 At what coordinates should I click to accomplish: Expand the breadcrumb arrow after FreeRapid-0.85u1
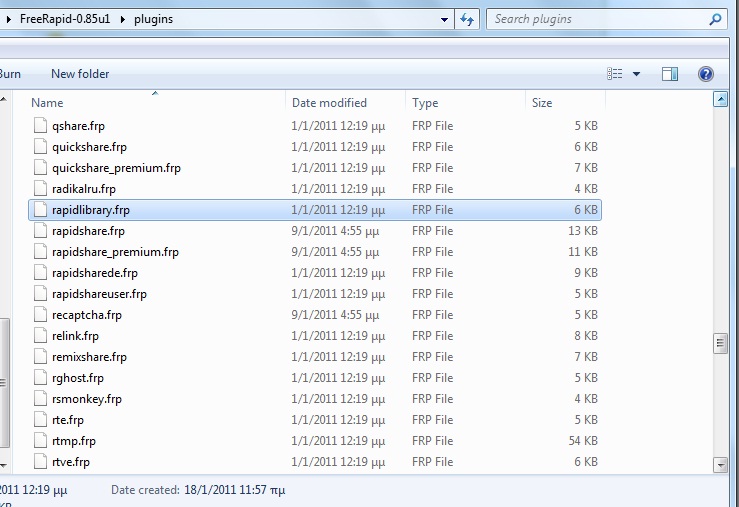(124, 19)
